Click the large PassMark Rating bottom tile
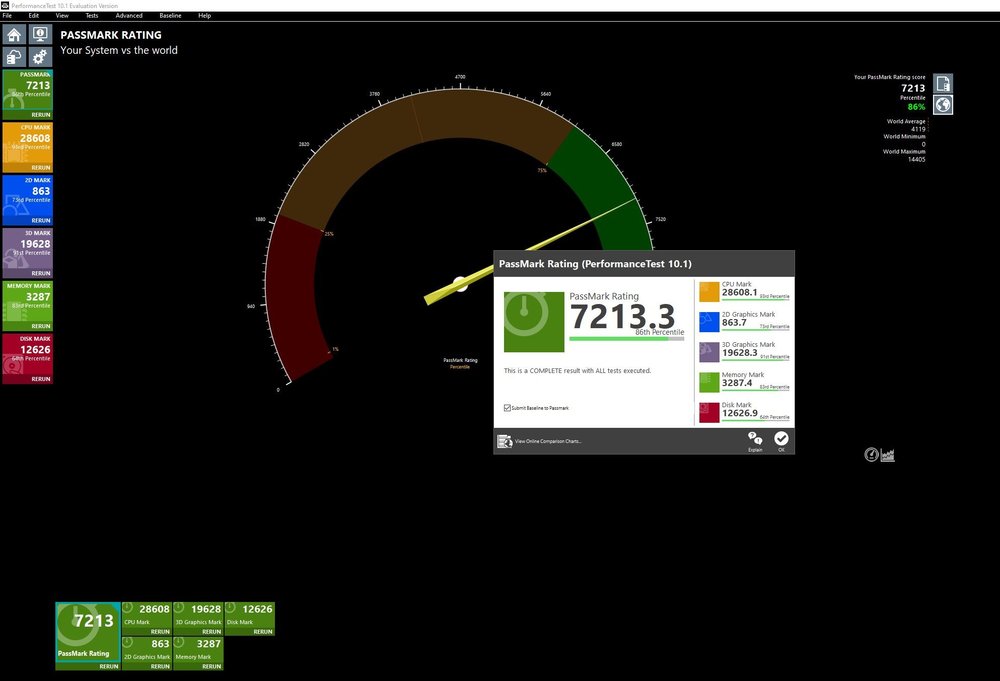The image size is (1000, 681). click(x=87, y=632)
